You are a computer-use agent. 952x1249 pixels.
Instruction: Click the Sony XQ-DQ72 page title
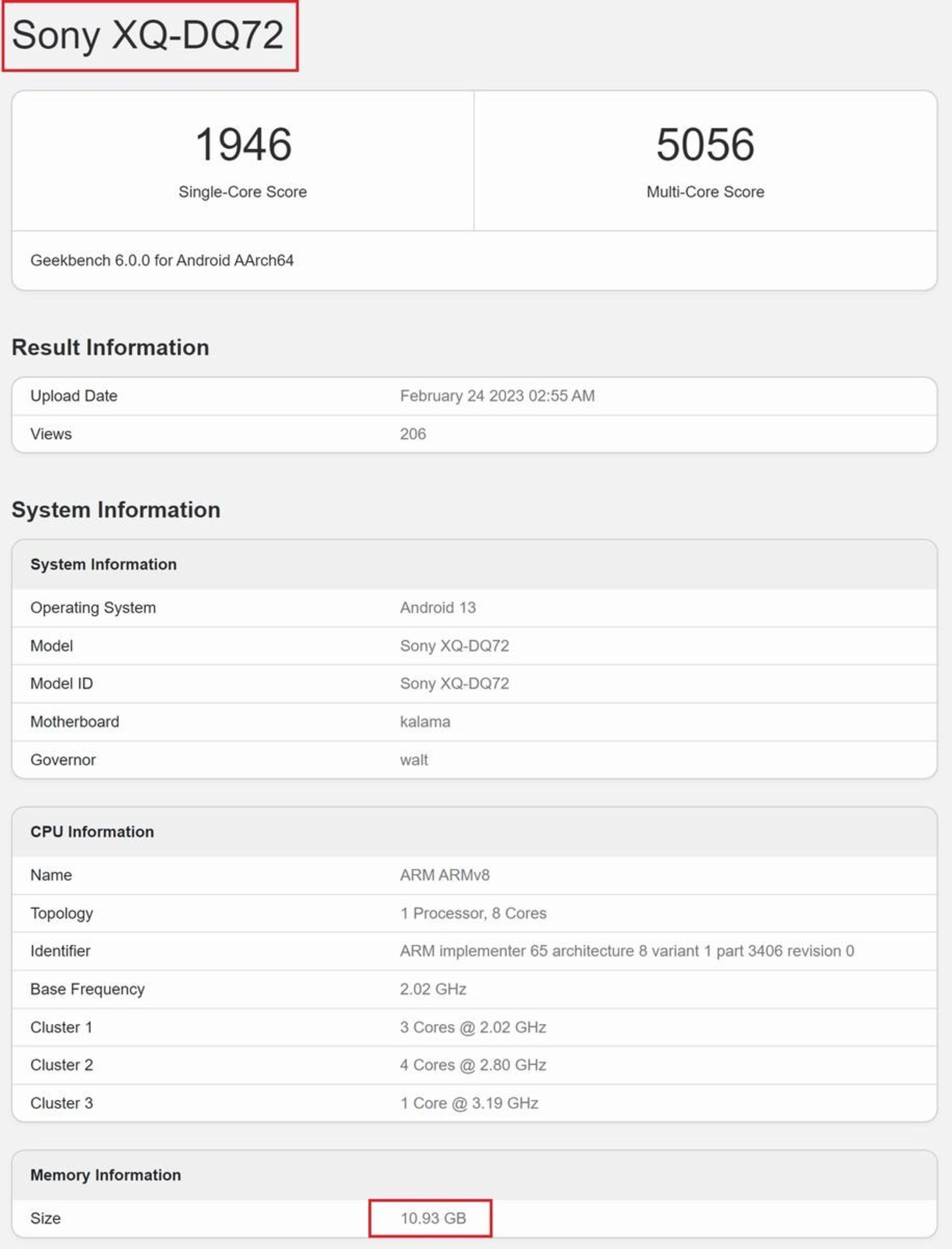click(x=147, y=35)
